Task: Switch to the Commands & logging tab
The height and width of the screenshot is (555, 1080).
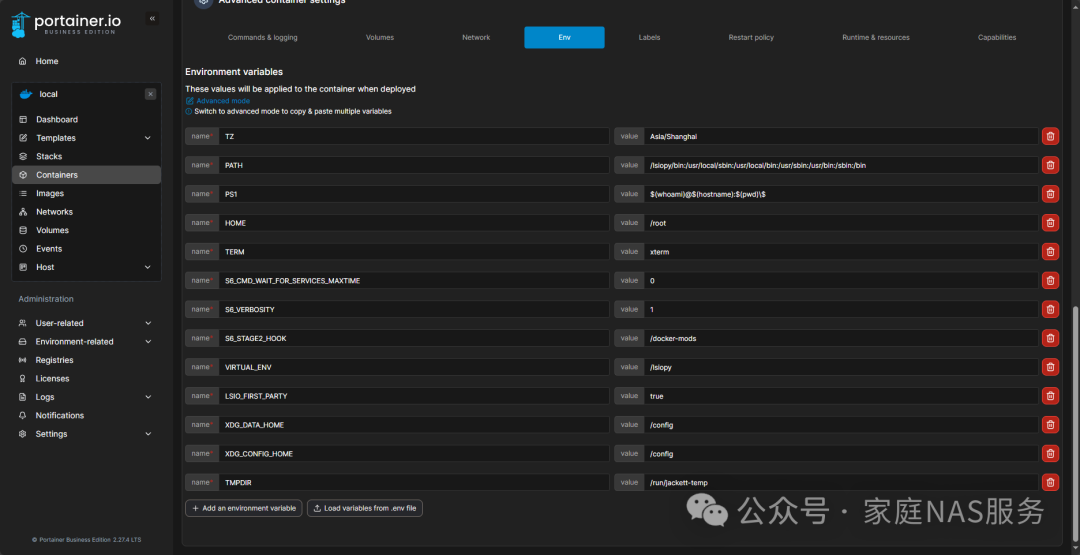Action: [262, 37]
